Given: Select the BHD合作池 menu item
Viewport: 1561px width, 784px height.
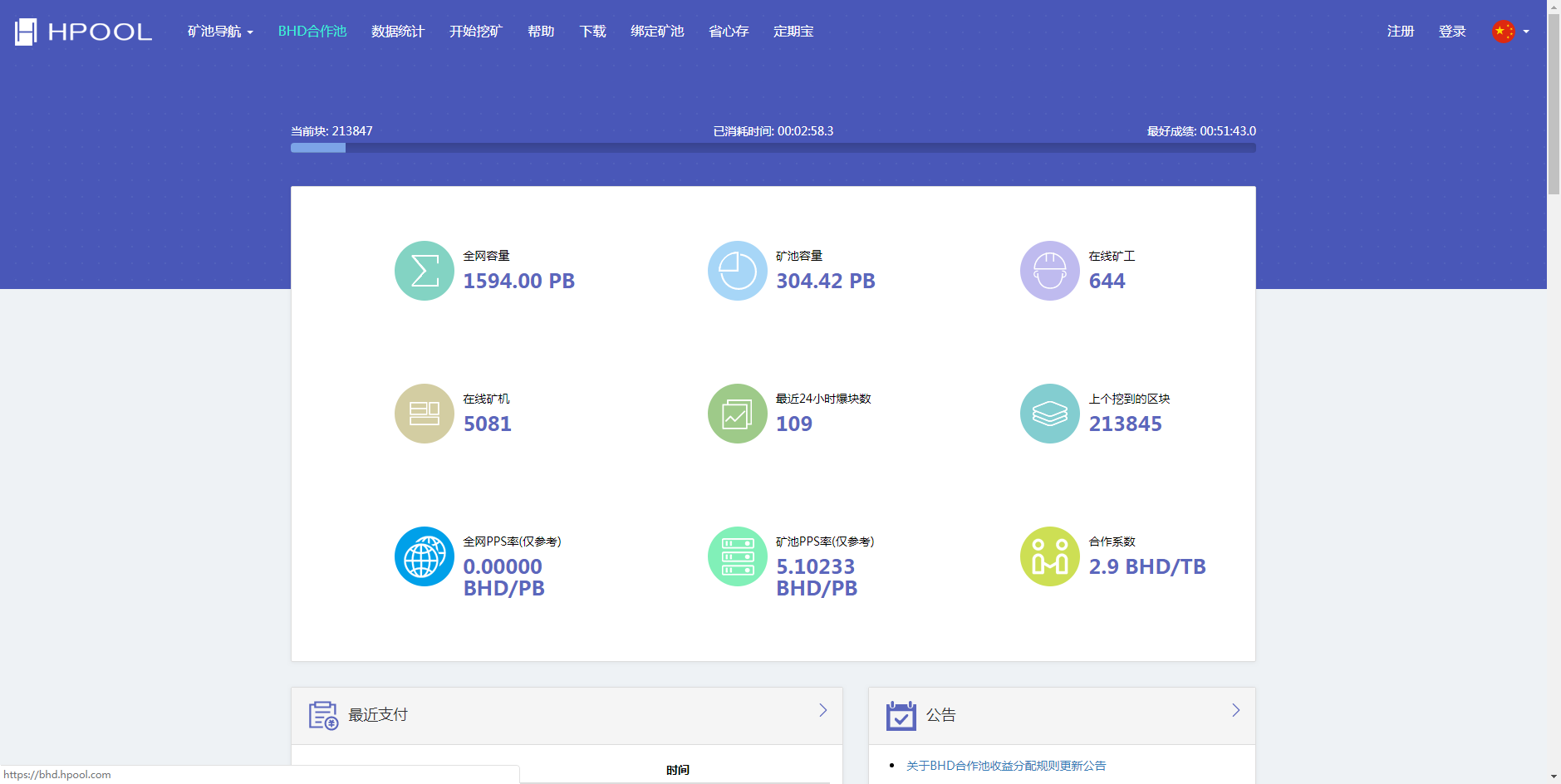Looking at the screenshot, I should (x=312, y=32).
